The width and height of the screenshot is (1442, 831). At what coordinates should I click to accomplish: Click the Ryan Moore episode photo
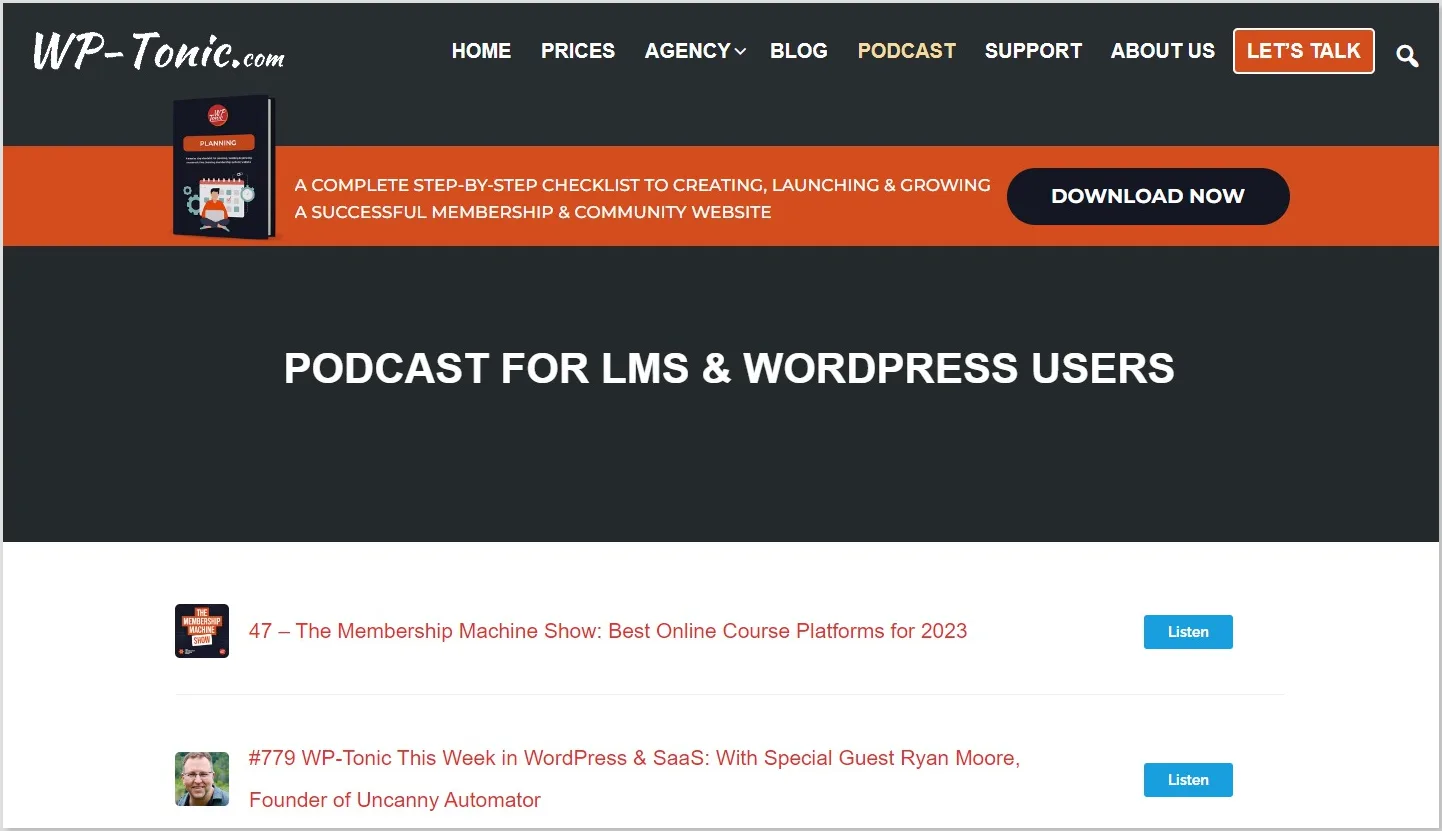(202, 779)
